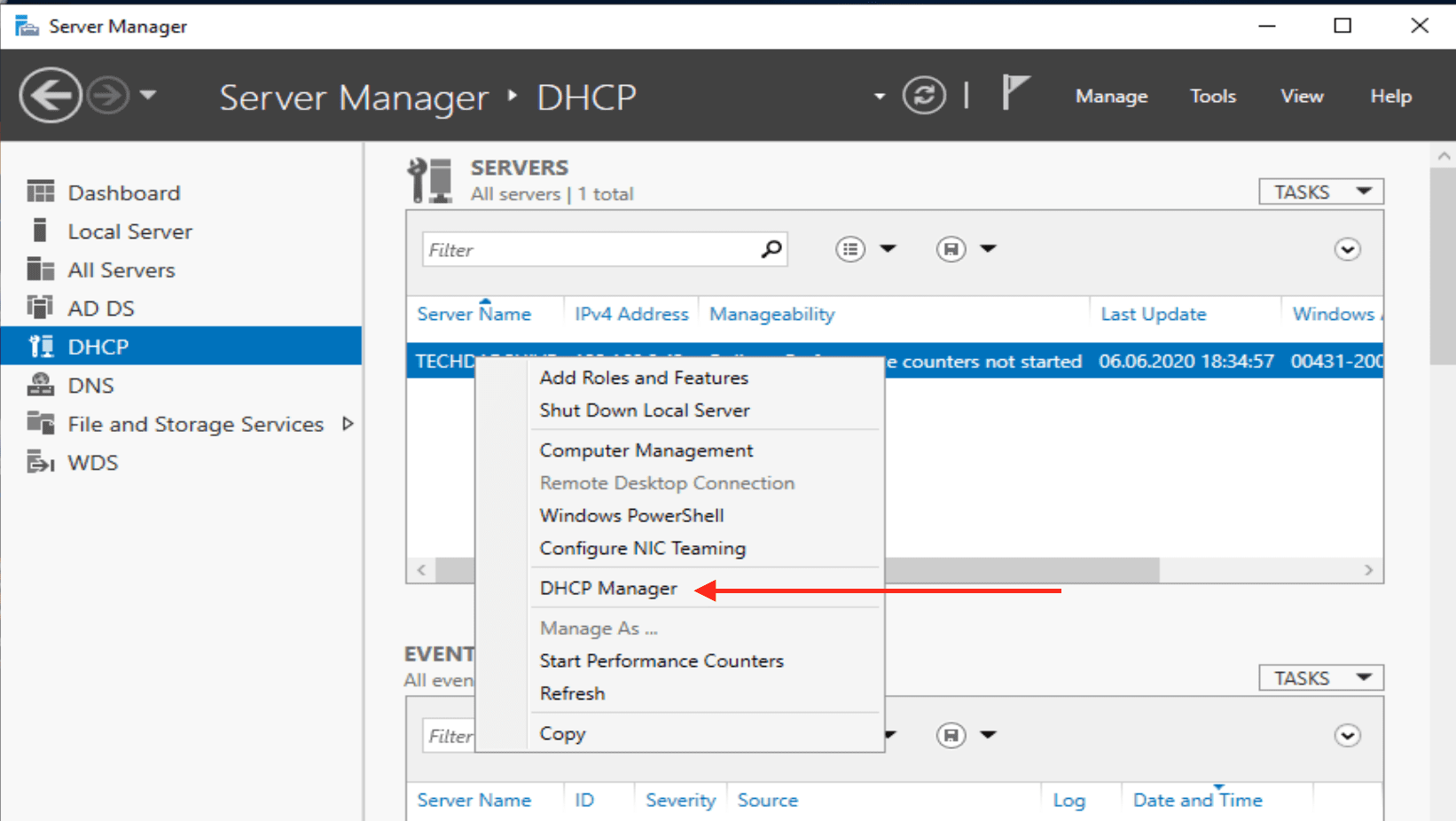Open the View menu
Image resolution: width=1456 pixels, height=821 pixels.
(1302, 96)
